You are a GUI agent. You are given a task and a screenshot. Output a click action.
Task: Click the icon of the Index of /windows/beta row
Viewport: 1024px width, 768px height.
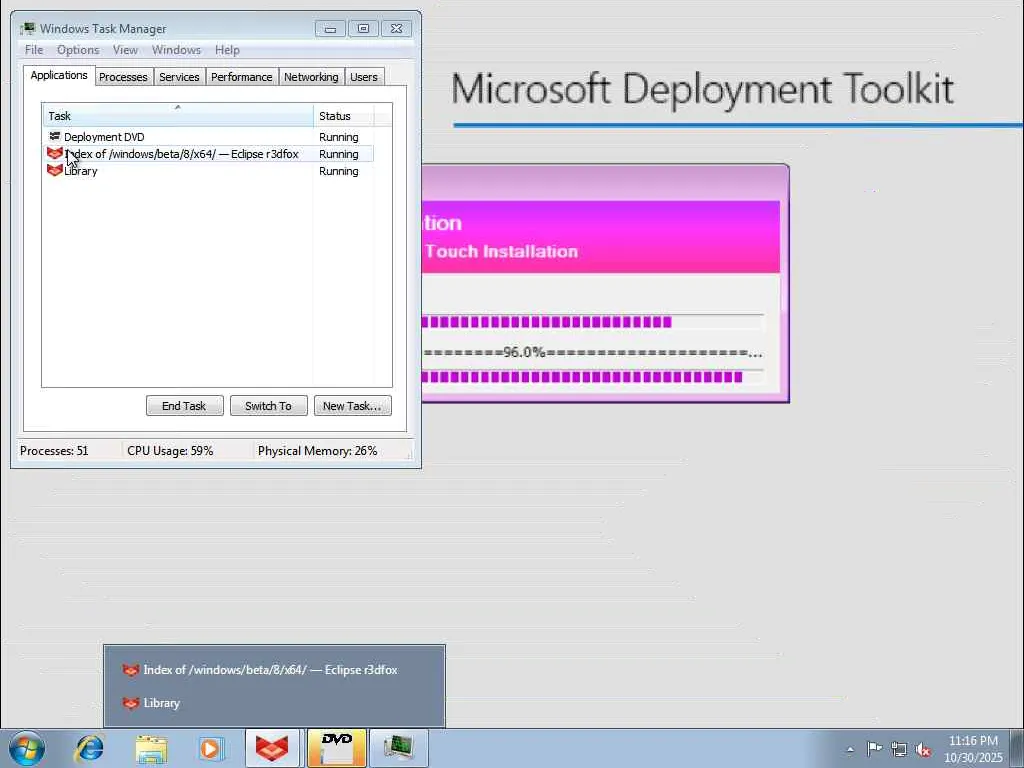click(55, 153)
